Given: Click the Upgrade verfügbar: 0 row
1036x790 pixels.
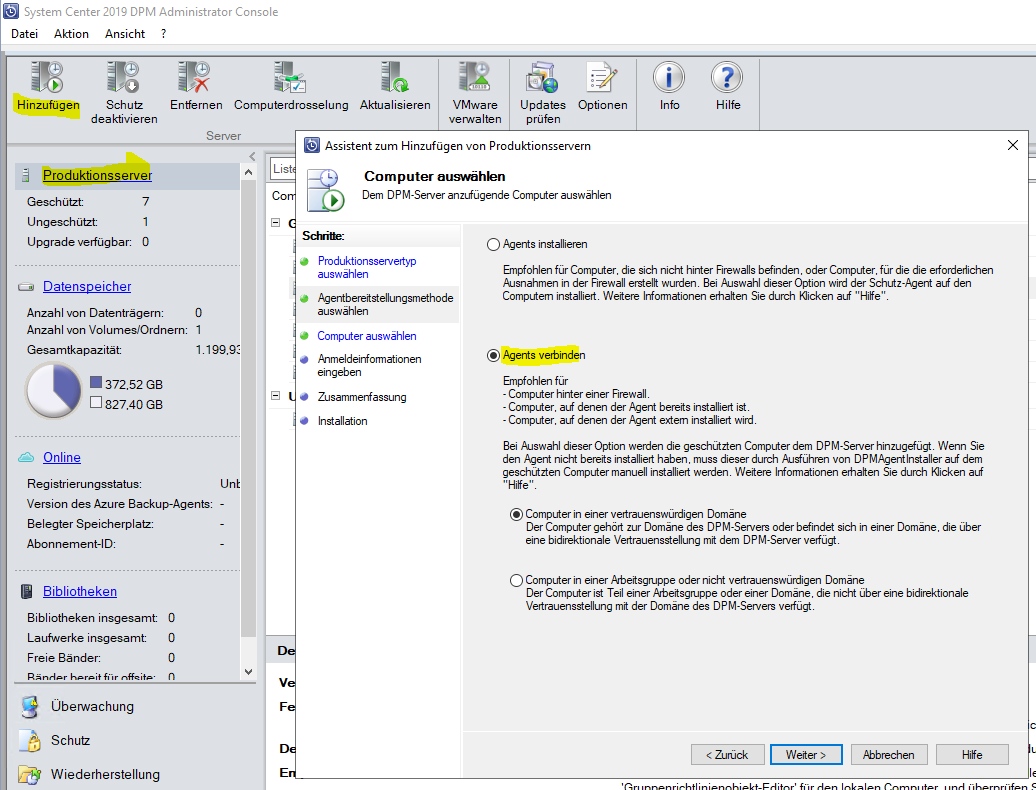Looking at the screenshot, I should point(89,242).
